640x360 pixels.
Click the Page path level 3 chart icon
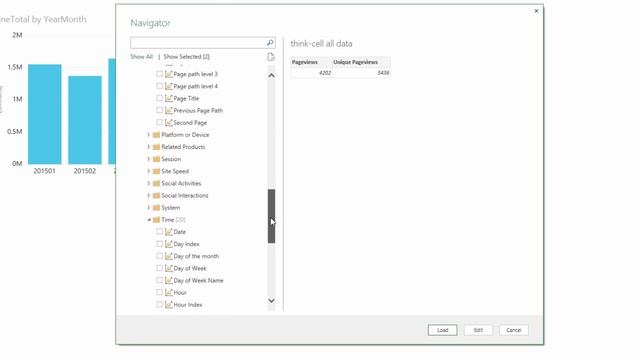click(169, 74)
